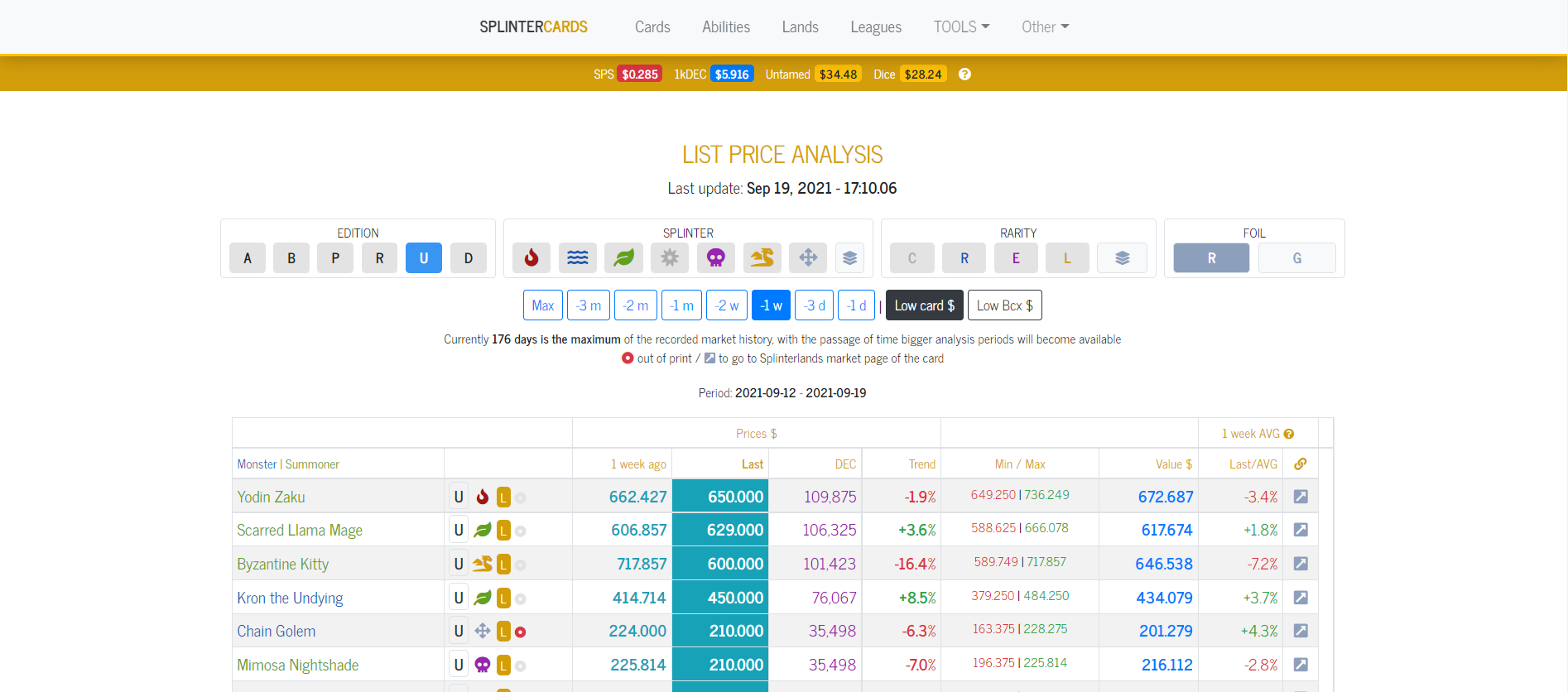Image resolution: width=1568 pixels, height=692 pixels.
Task: Click fire icon in Yodin Zaku row
Action: pyautogui.click(x=483, y=497)
